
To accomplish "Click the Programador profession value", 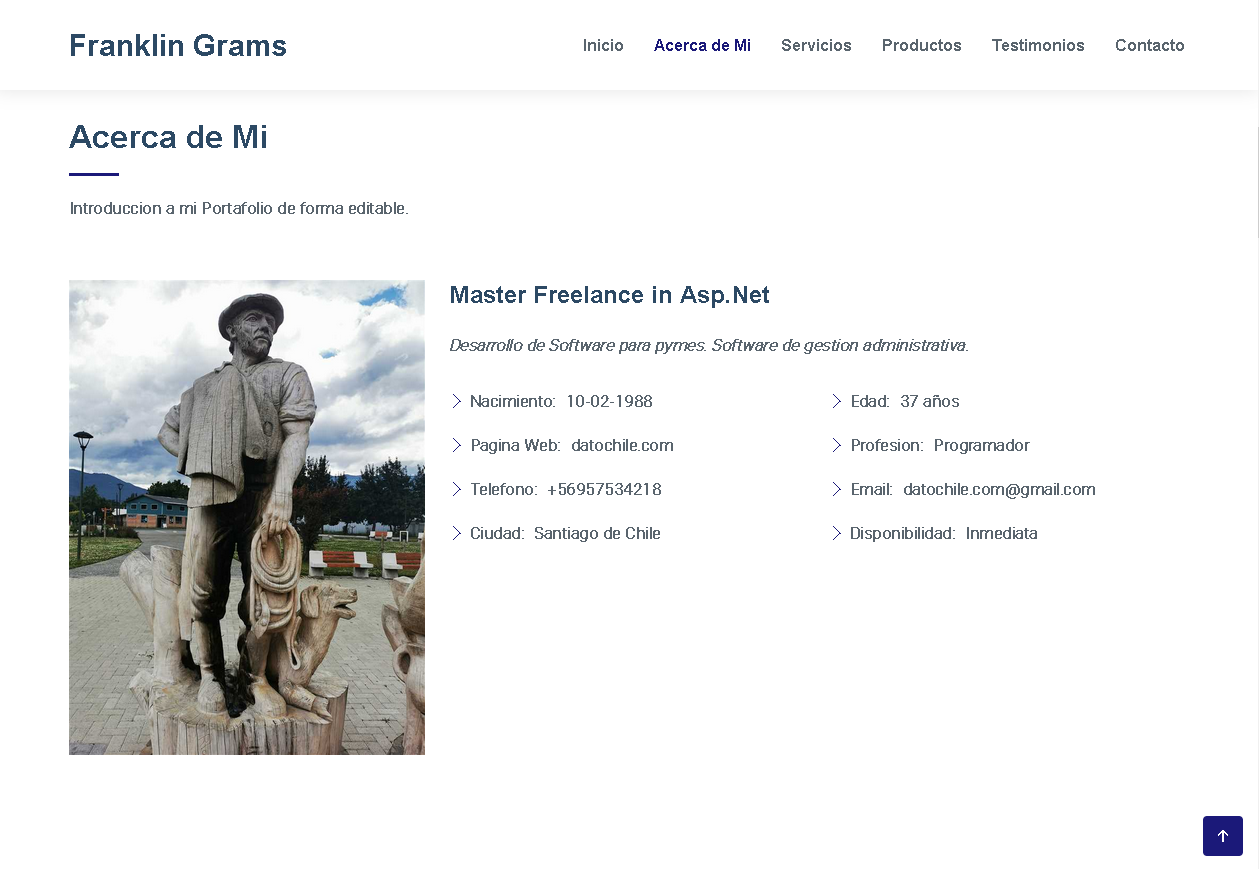I will pos(981,445).
